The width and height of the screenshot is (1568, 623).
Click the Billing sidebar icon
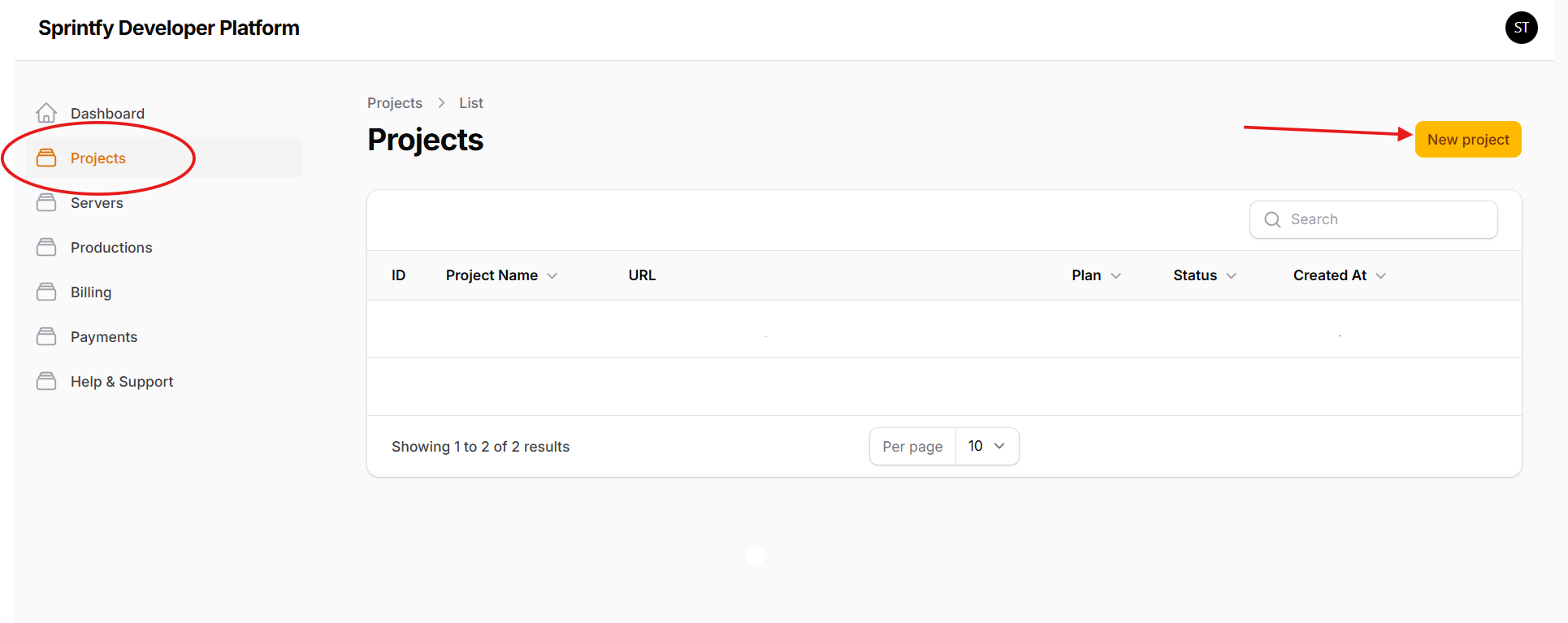coord(46,292)
